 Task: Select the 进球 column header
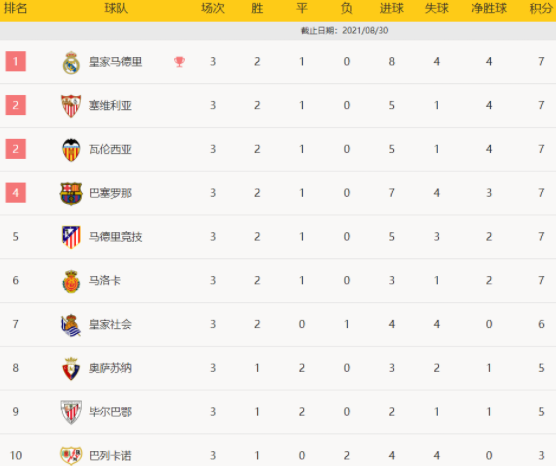(x=391, y=8)
